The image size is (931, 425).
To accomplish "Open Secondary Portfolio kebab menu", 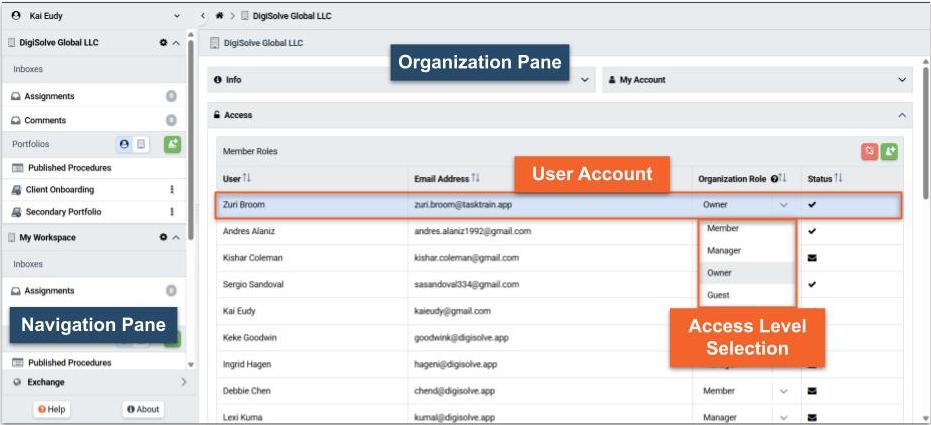I will (172, 212).
